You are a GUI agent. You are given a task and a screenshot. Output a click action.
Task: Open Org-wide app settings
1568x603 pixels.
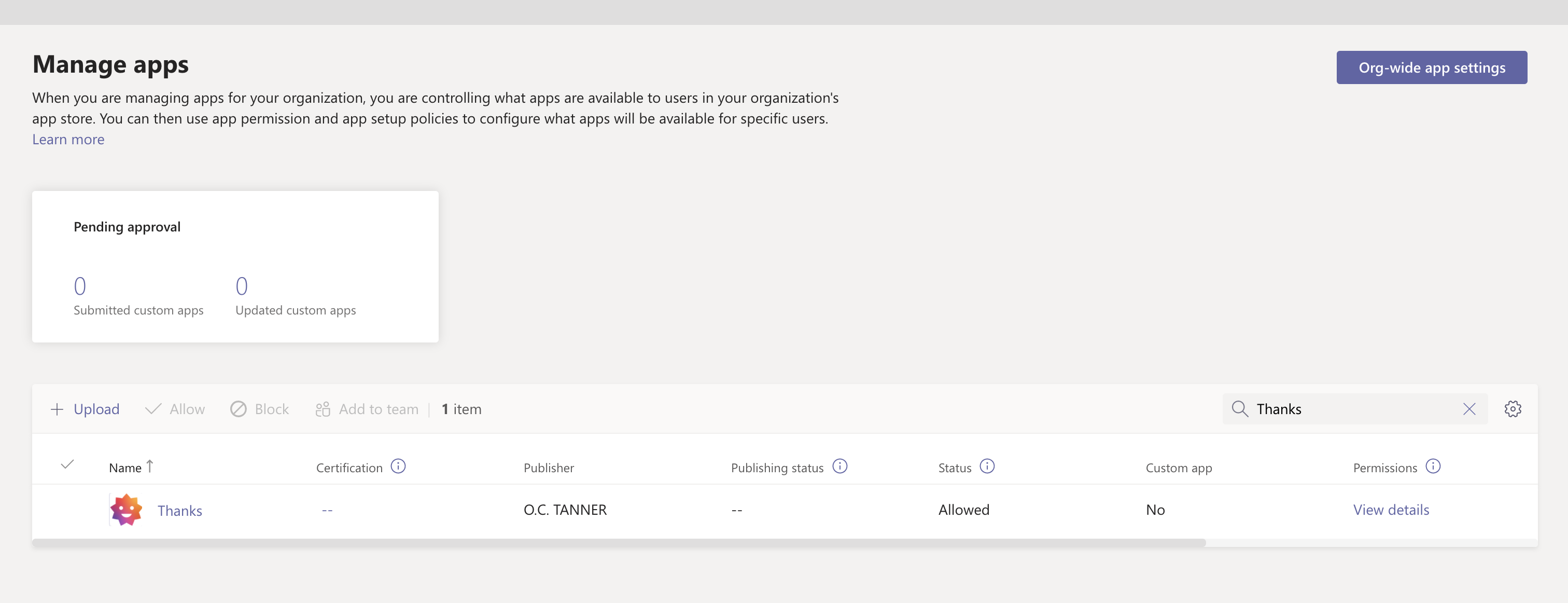click(1431, 67)
